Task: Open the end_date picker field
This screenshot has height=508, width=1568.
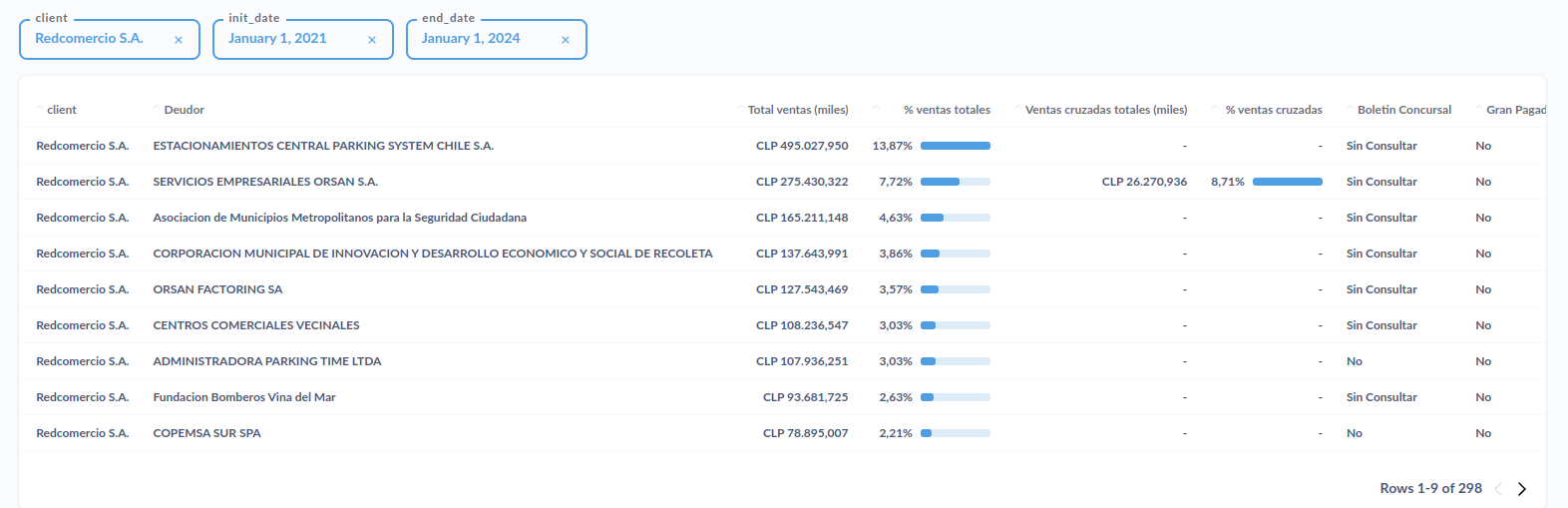Action: click(x=497, y=39)
